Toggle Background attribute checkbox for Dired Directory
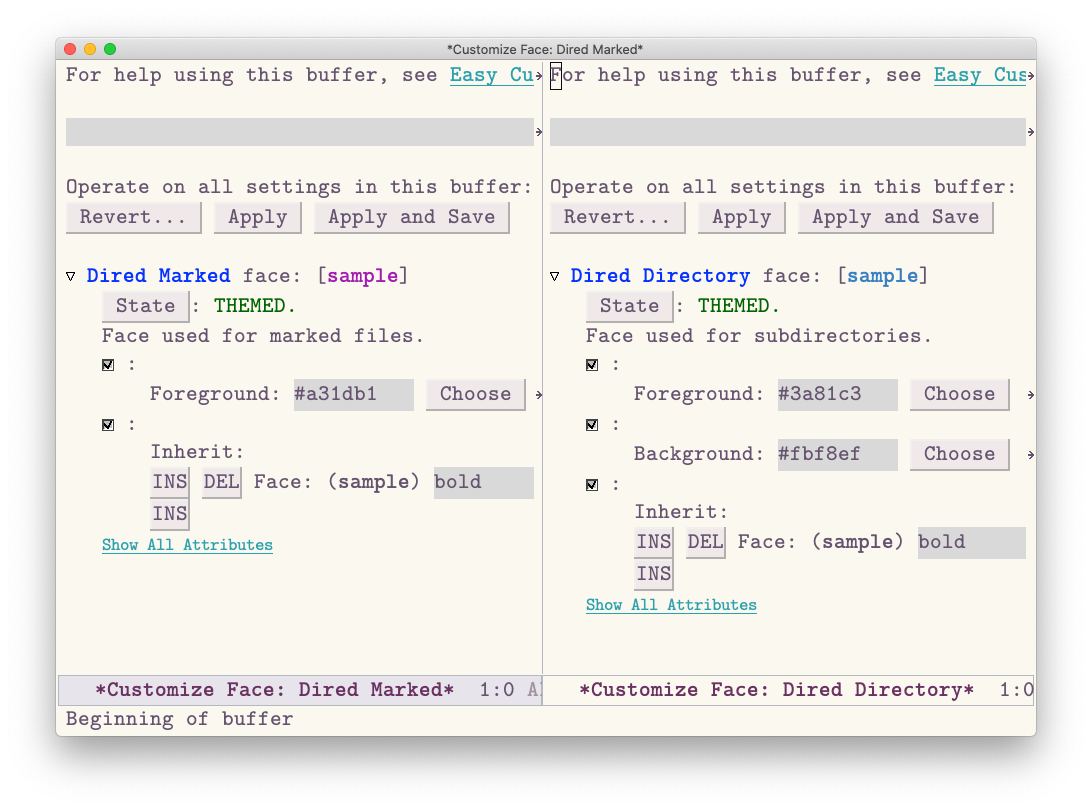This screenshot has height=810, width=1092. (592, 425)
